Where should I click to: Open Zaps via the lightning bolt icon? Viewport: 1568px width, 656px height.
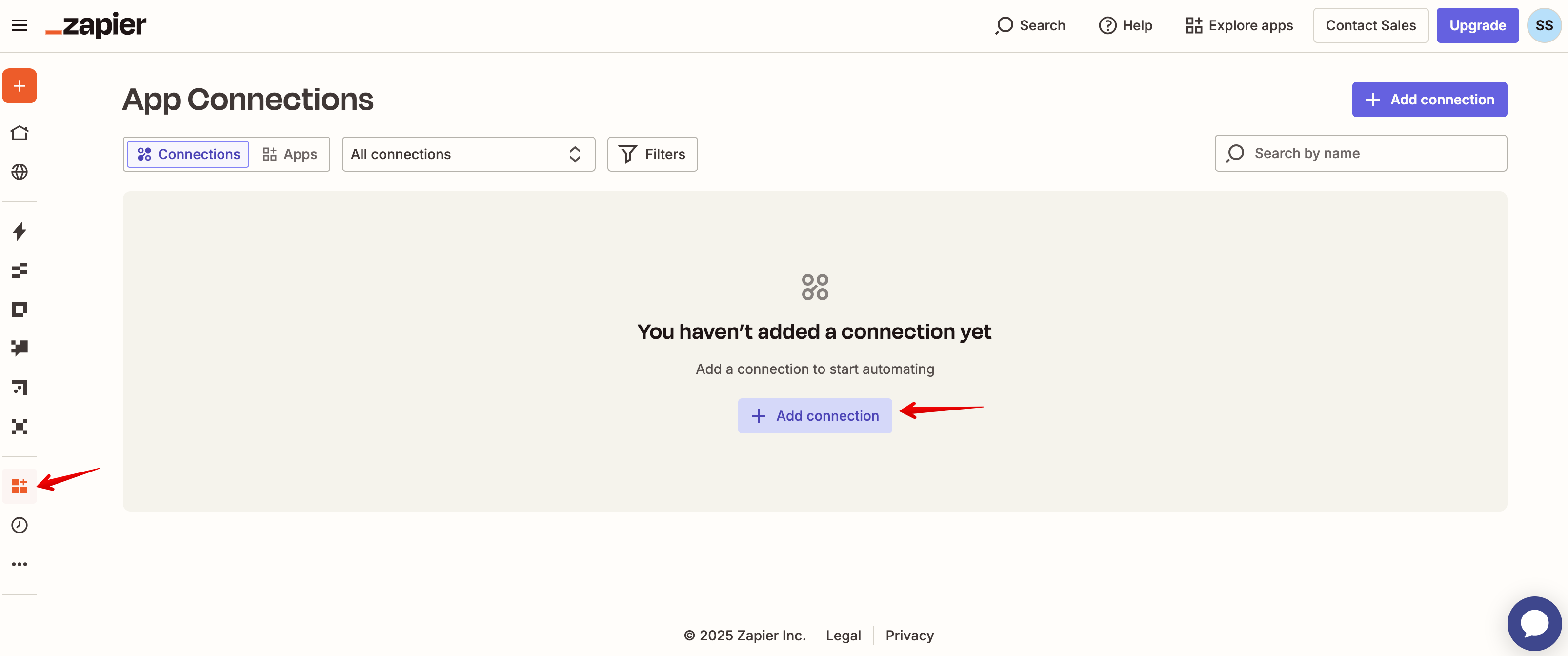[20, 231]
